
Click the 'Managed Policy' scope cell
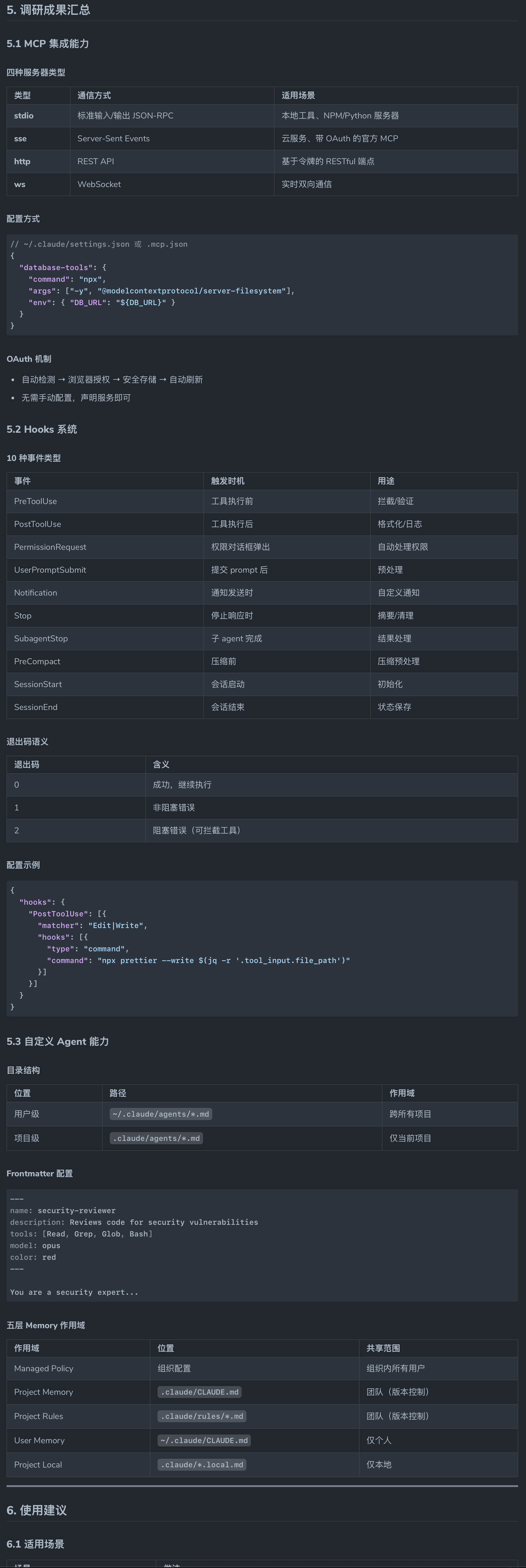[x=44, y=1368]
